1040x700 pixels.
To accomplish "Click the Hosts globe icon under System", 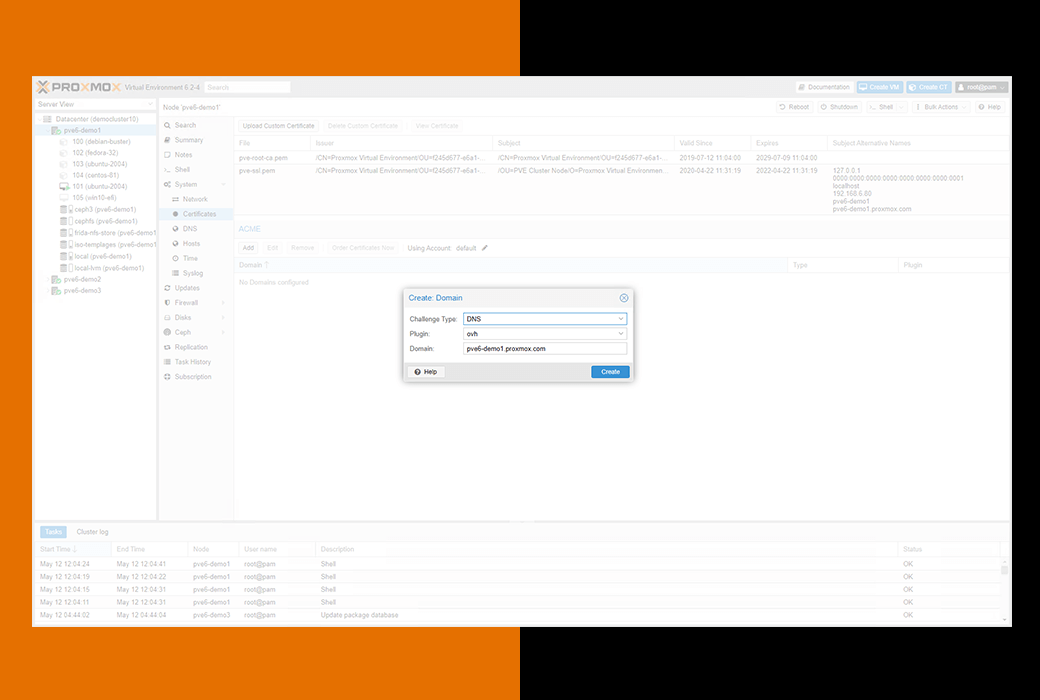I will tap(176, 244).
